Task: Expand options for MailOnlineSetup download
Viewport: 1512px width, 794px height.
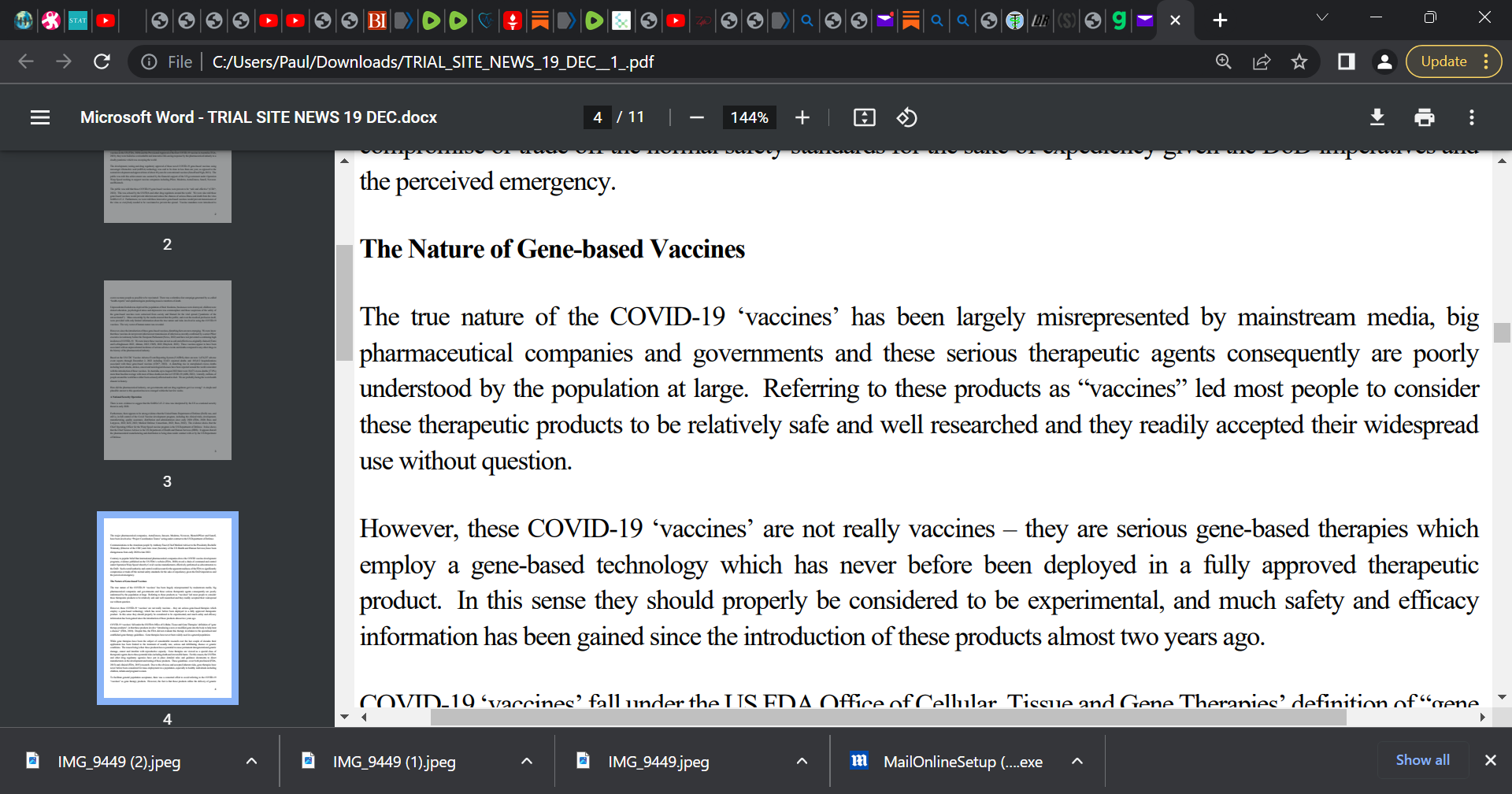Action: [1077, 761]
